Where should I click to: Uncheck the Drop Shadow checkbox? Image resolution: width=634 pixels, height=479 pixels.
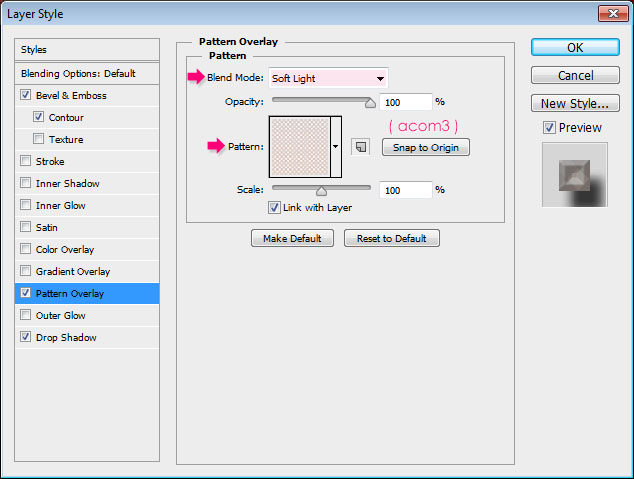(x=25, y=337)
